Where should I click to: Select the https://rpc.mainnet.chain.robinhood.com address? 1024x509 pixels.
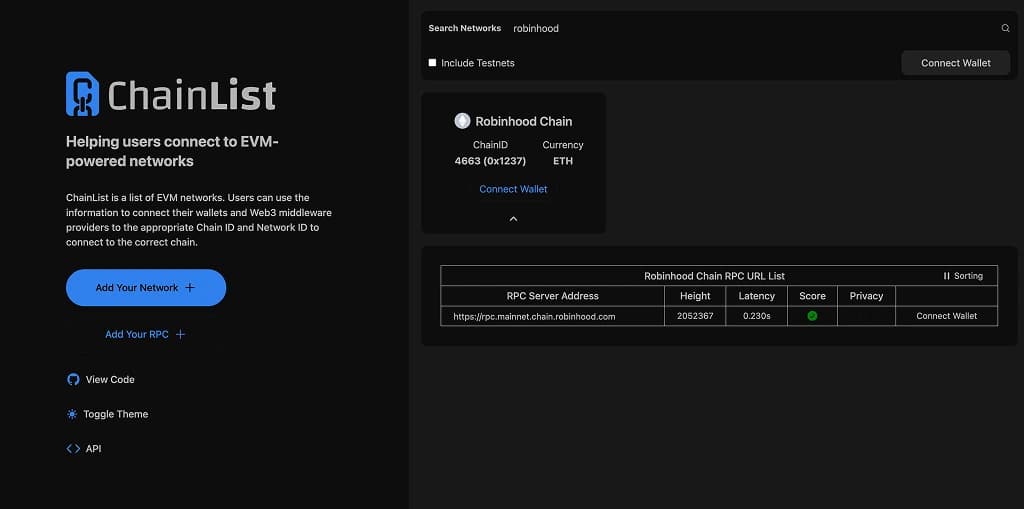(534, 316)
